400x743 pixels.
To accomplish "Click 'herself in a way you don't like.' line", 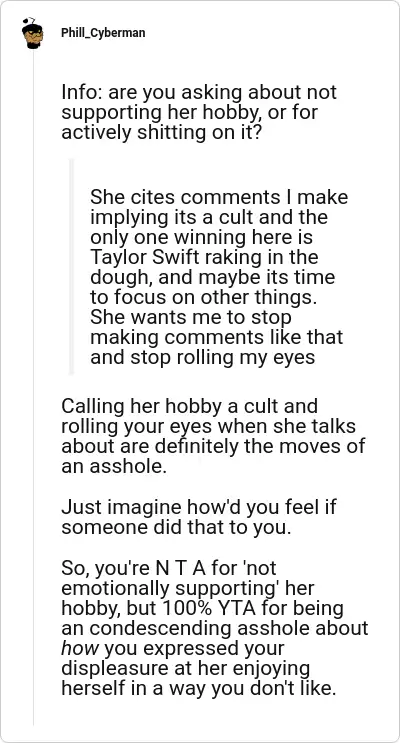I will (x=199, y=688).
